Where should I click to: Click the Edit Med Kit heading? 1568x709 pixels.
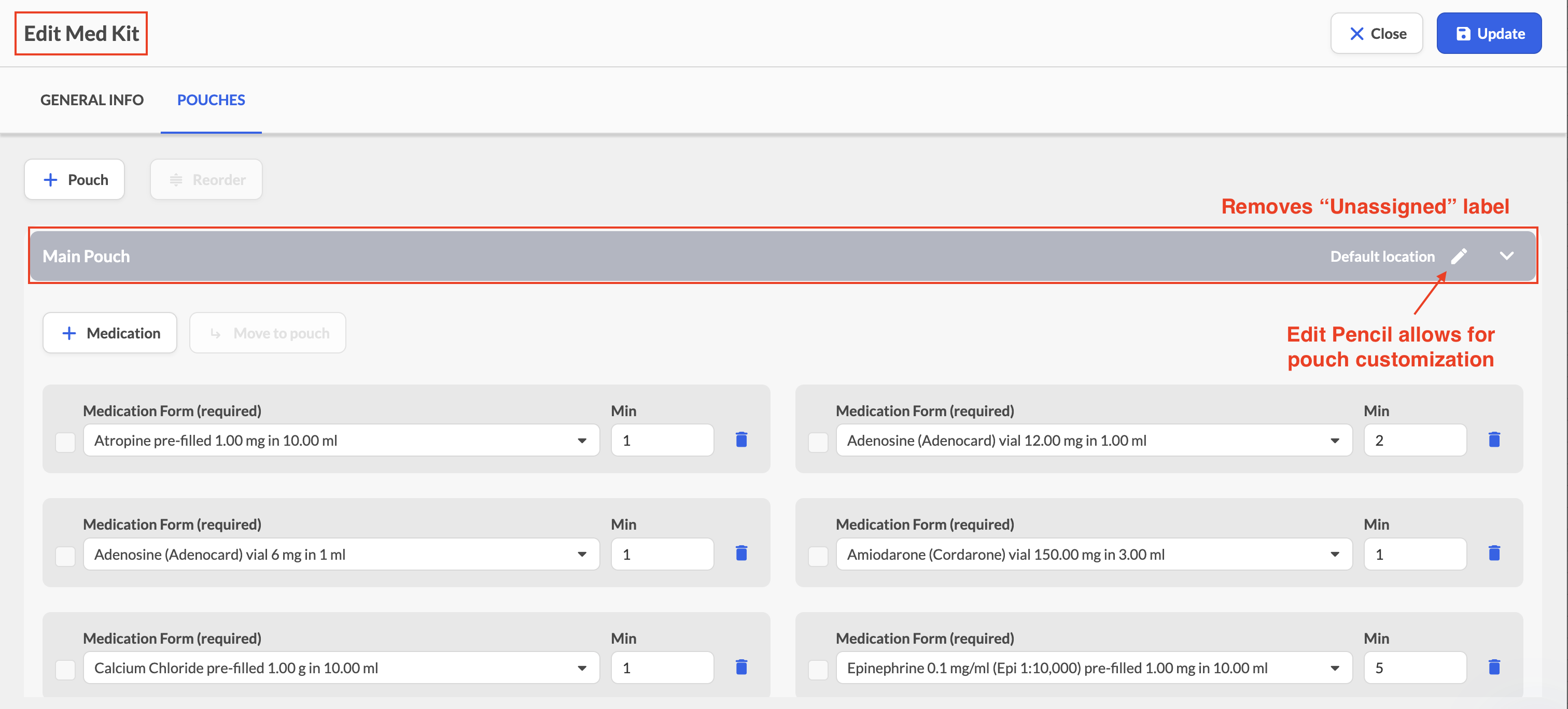[81, 34]
